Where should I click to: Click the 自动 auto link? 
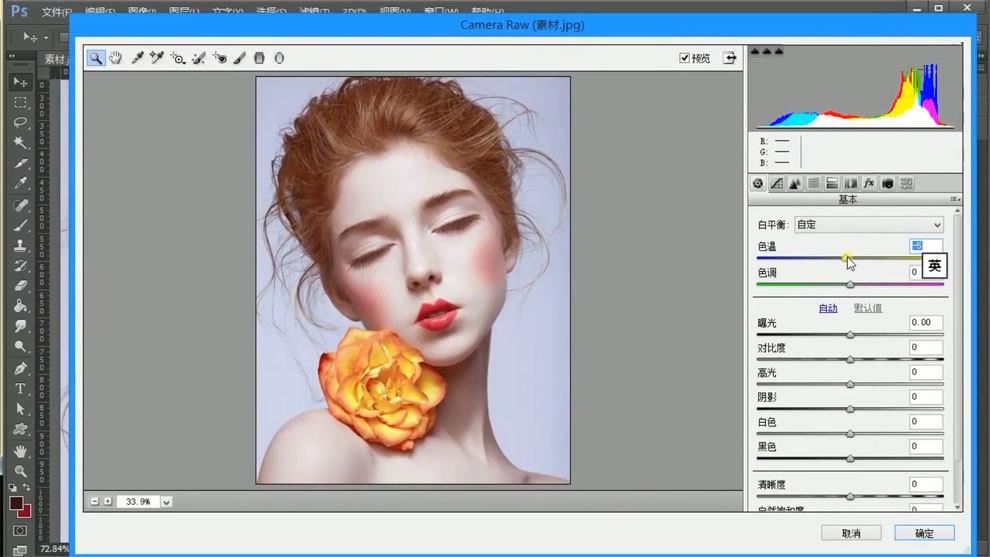[828, 308]
